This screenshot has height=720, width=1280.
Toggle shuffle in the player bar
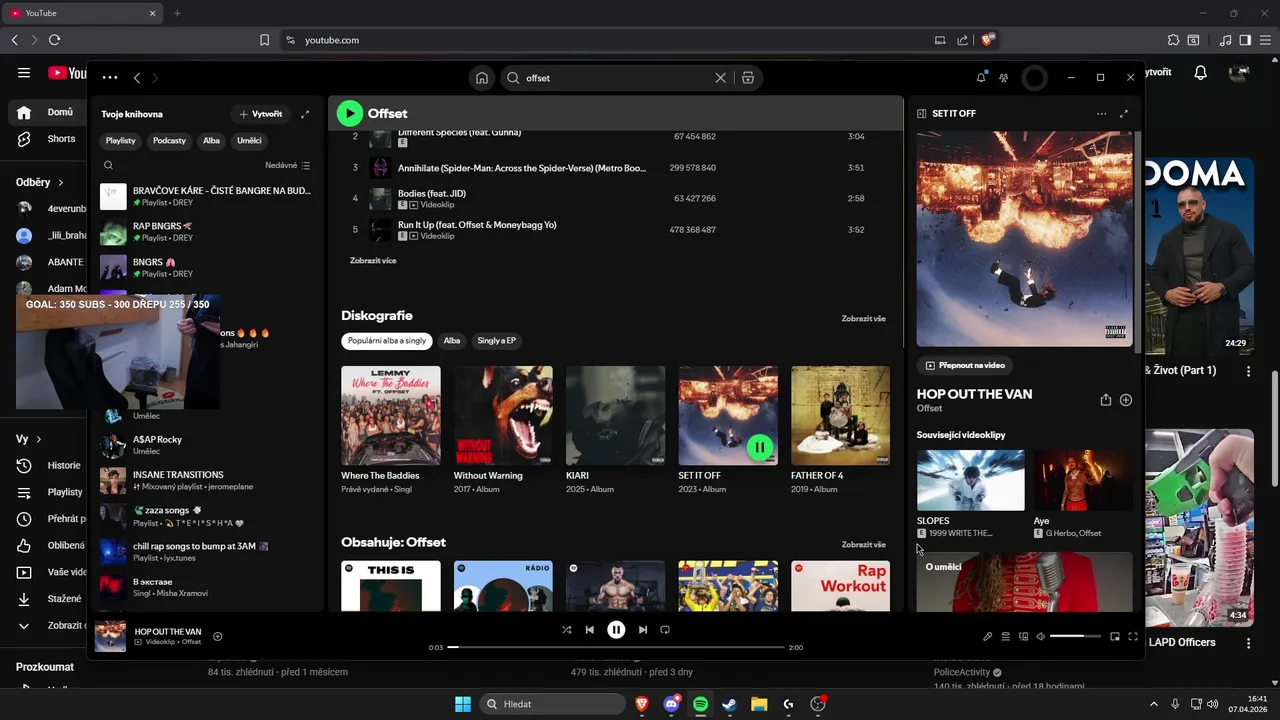click(x=567, y=630)
